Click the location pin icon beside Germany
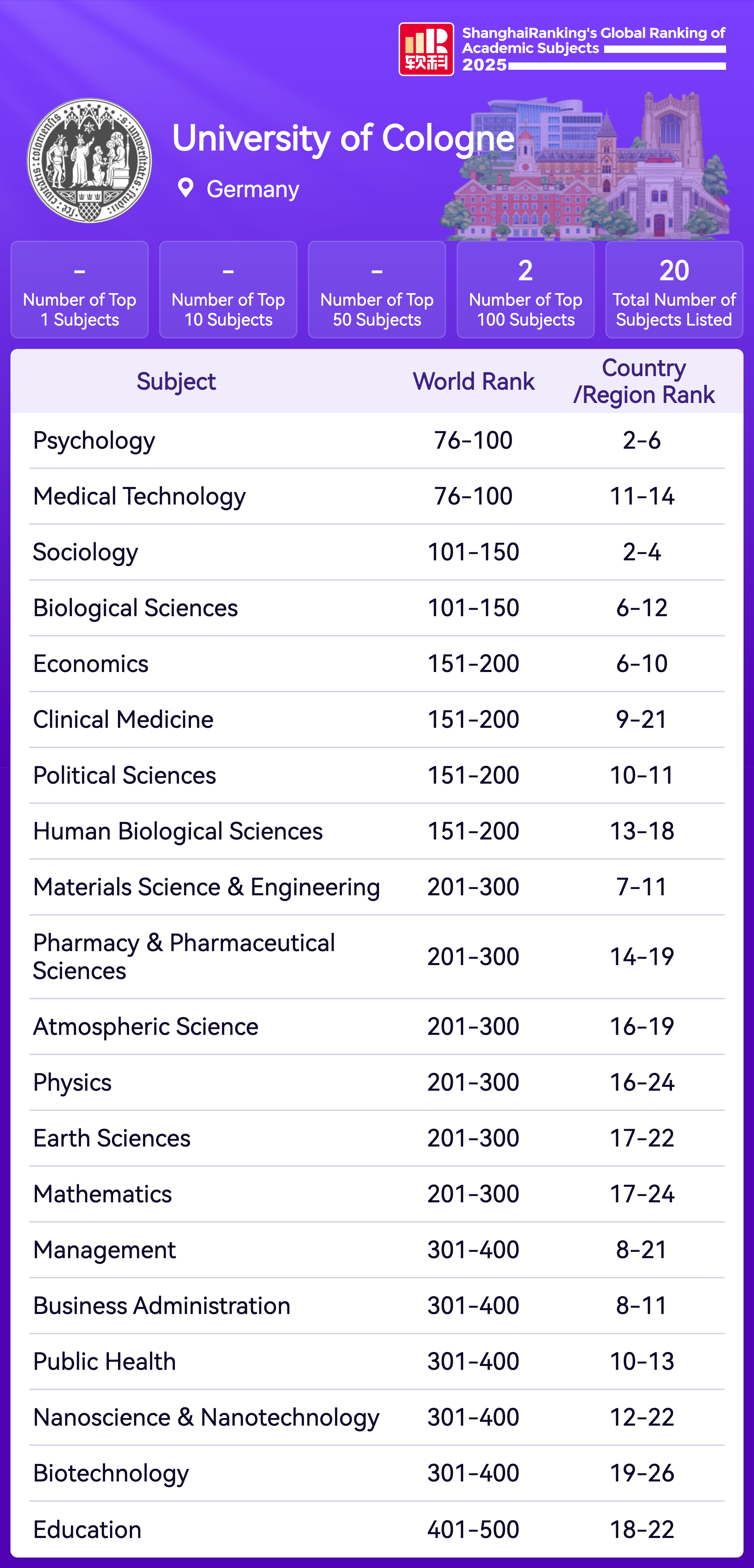754x1568 pixels. pyautogui.click(x=186, y=188)
